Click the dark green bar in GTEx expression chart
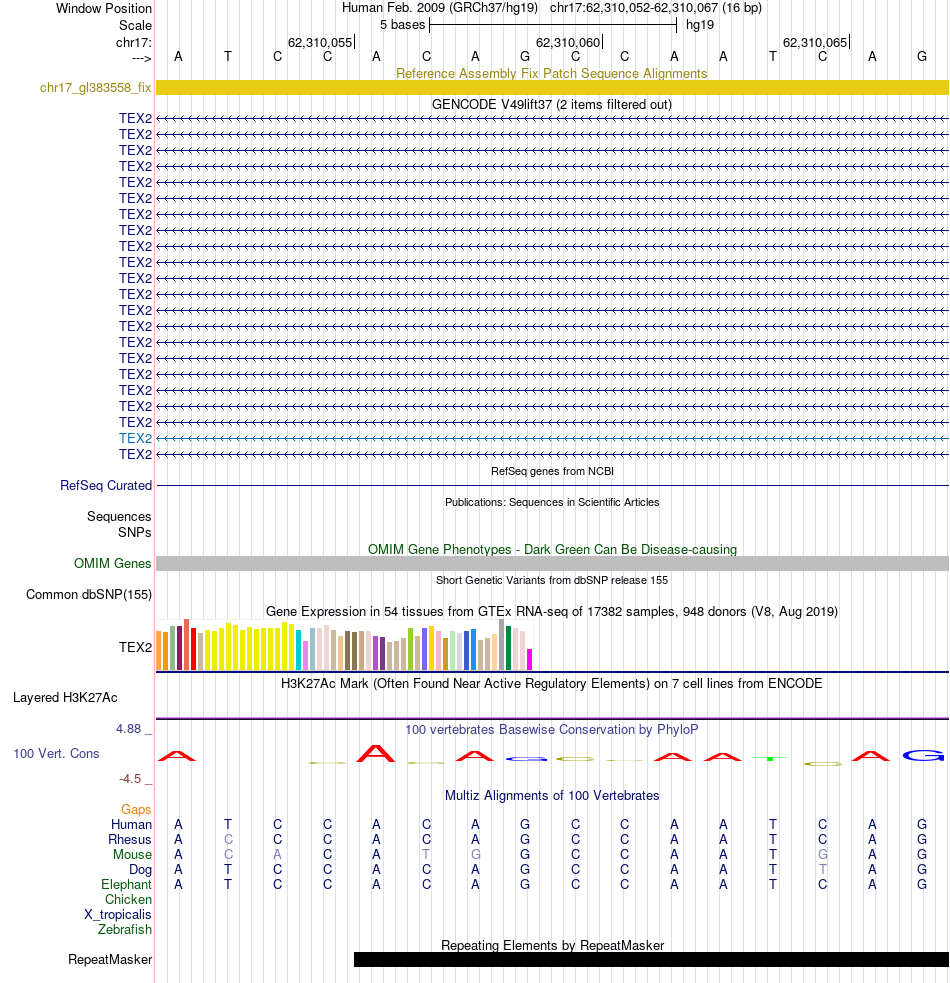The width and height of the screenshot is (950, 983). click(x=509, y=648)
